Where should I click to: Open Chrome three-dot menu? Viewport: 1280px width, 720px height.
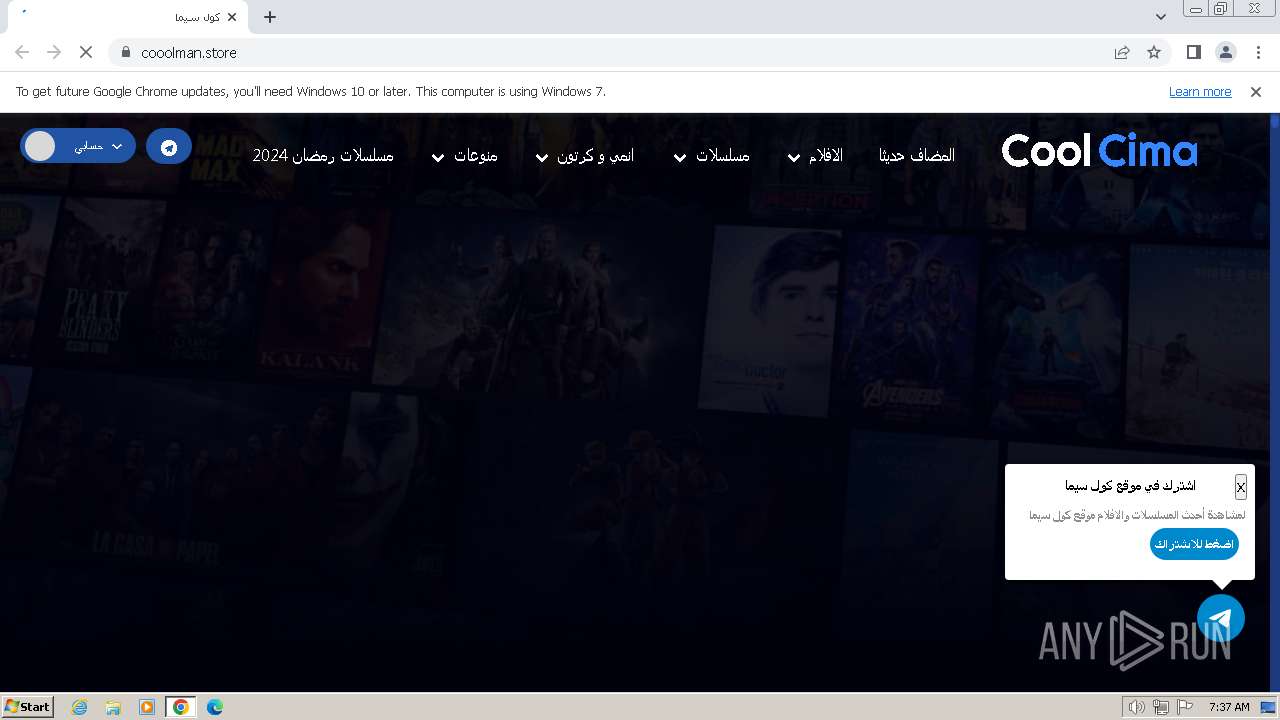(x=1258, y=52)
